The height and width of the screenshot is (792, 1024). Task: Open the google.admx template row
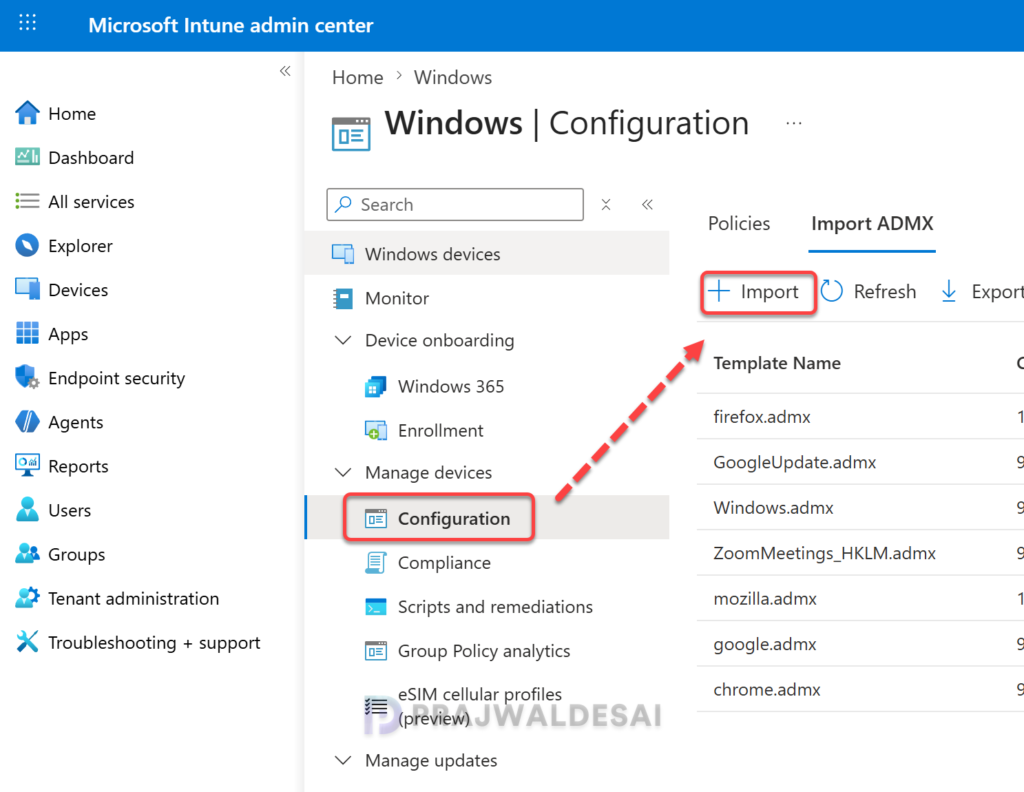[x=860, y=644]
